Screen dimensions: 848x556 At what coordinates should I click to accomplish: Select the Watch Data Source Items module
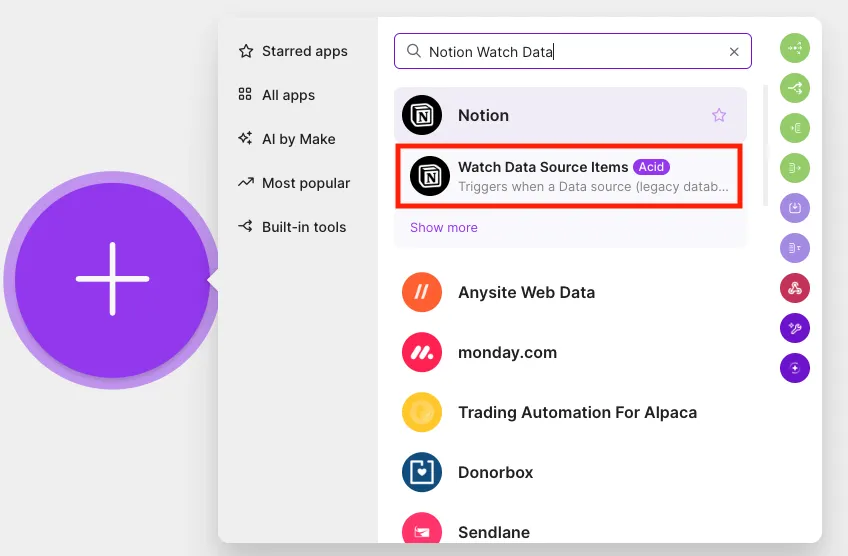[569, 176]
